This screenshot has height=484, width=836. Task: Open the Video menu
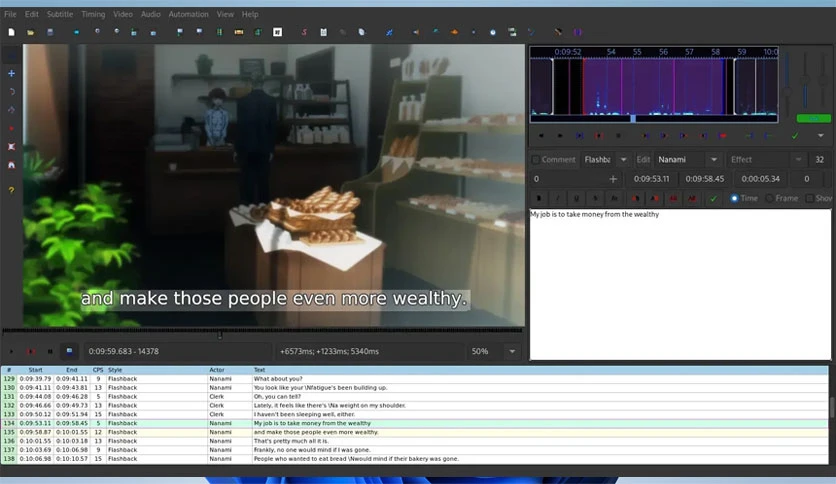(x=123, y=14)
